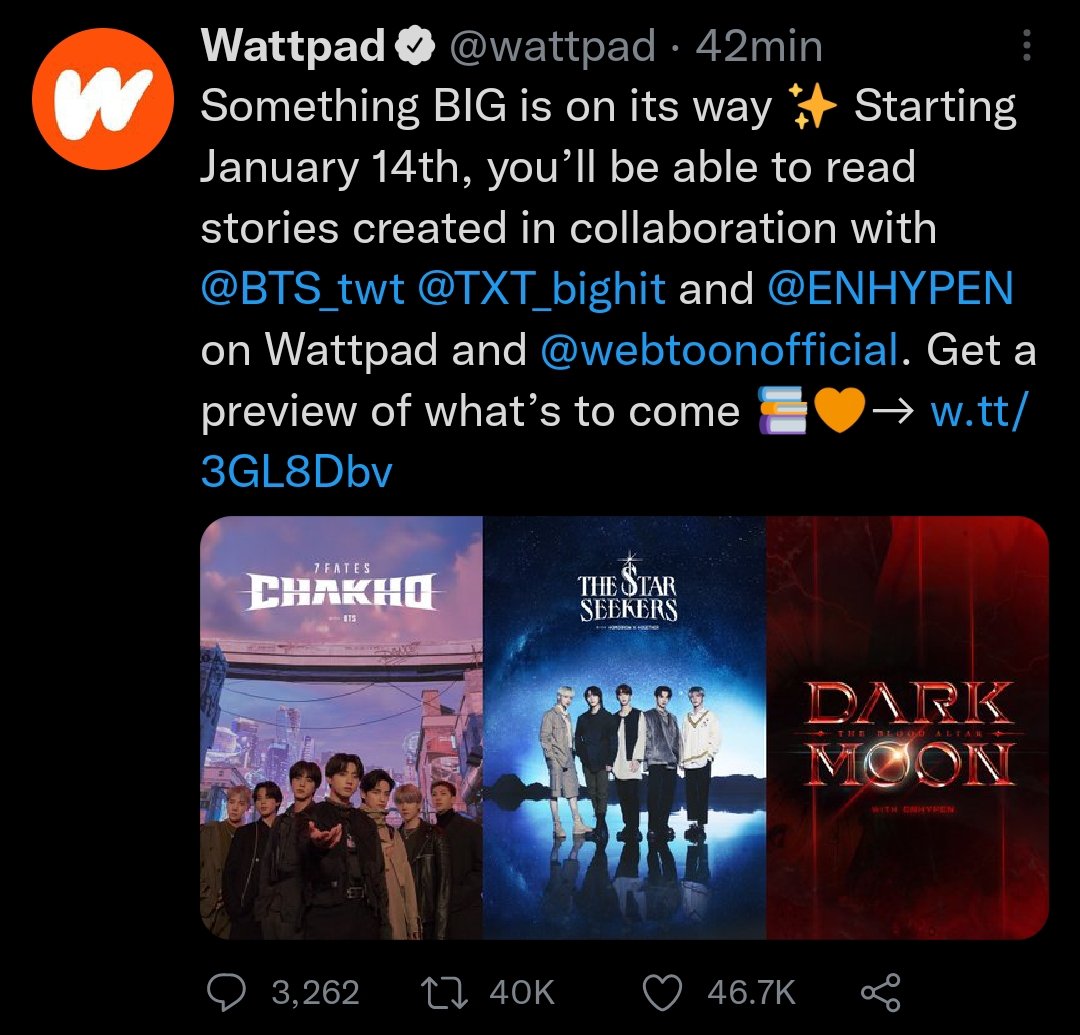This screenshot has height=1035, width=1080.
Task: Open the Wattpad profile avatar
Action: [x=103, y=98]
